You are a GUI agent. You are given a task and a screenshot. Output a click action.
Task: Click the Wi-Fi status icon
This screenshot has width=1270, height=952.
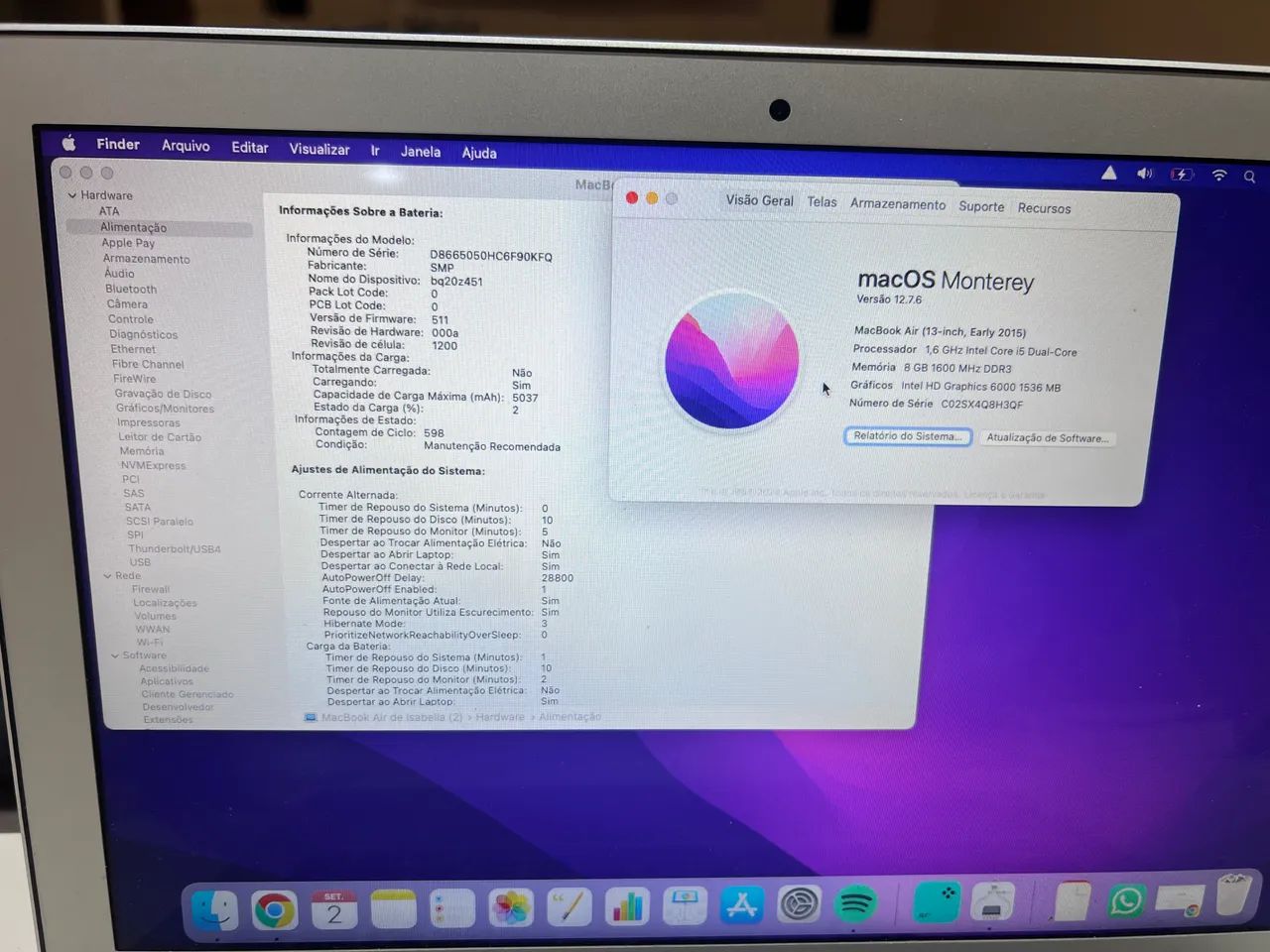[x=1218, y=174]
